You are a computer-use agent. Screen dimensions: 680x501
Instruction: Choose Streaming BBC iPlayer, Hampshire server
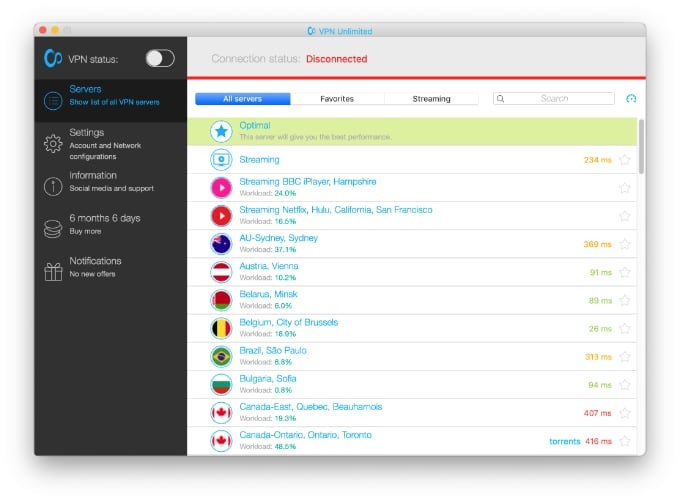pos(307,182)
